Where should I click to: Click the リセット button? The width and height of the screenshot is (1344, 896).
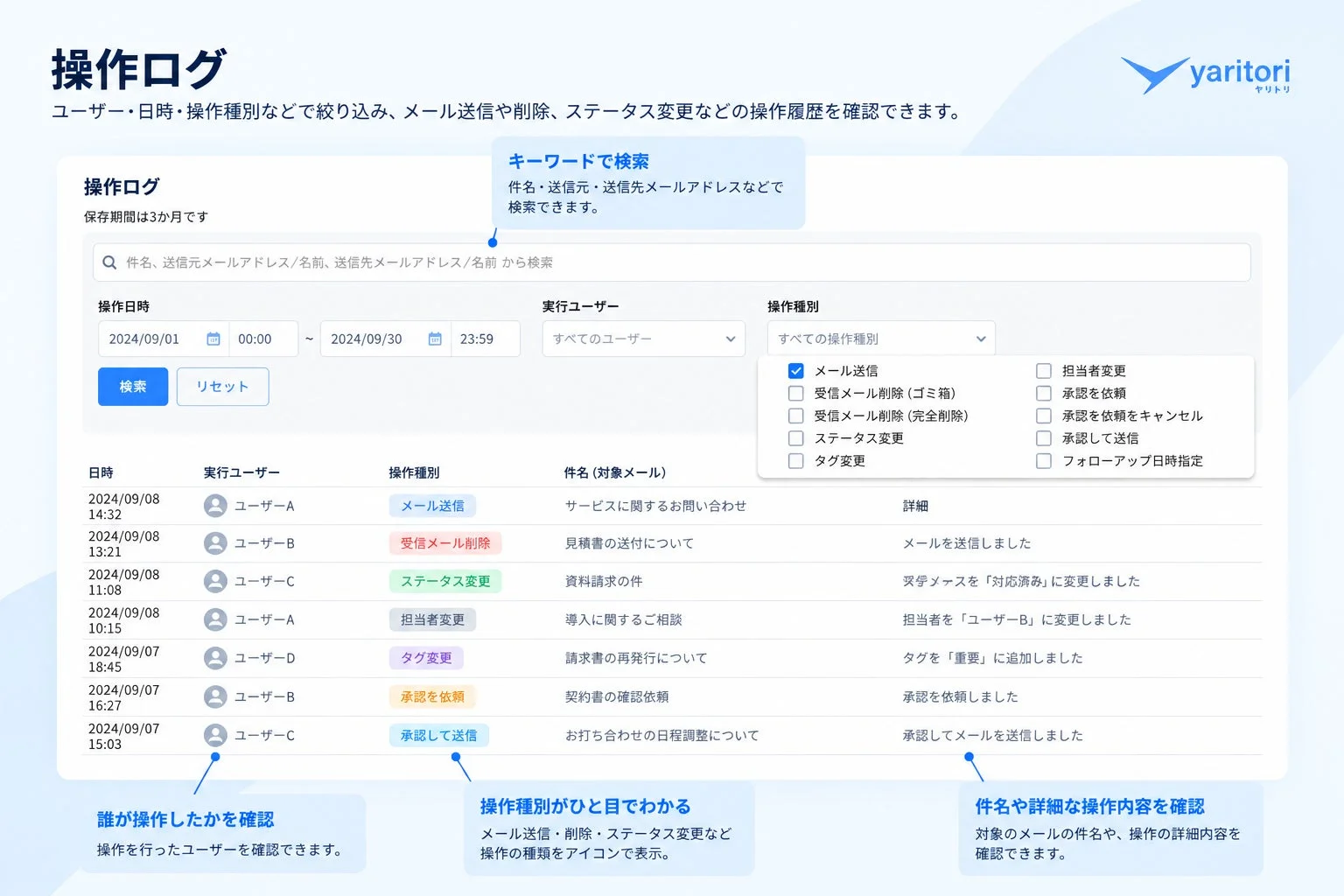tap(222, 387)
